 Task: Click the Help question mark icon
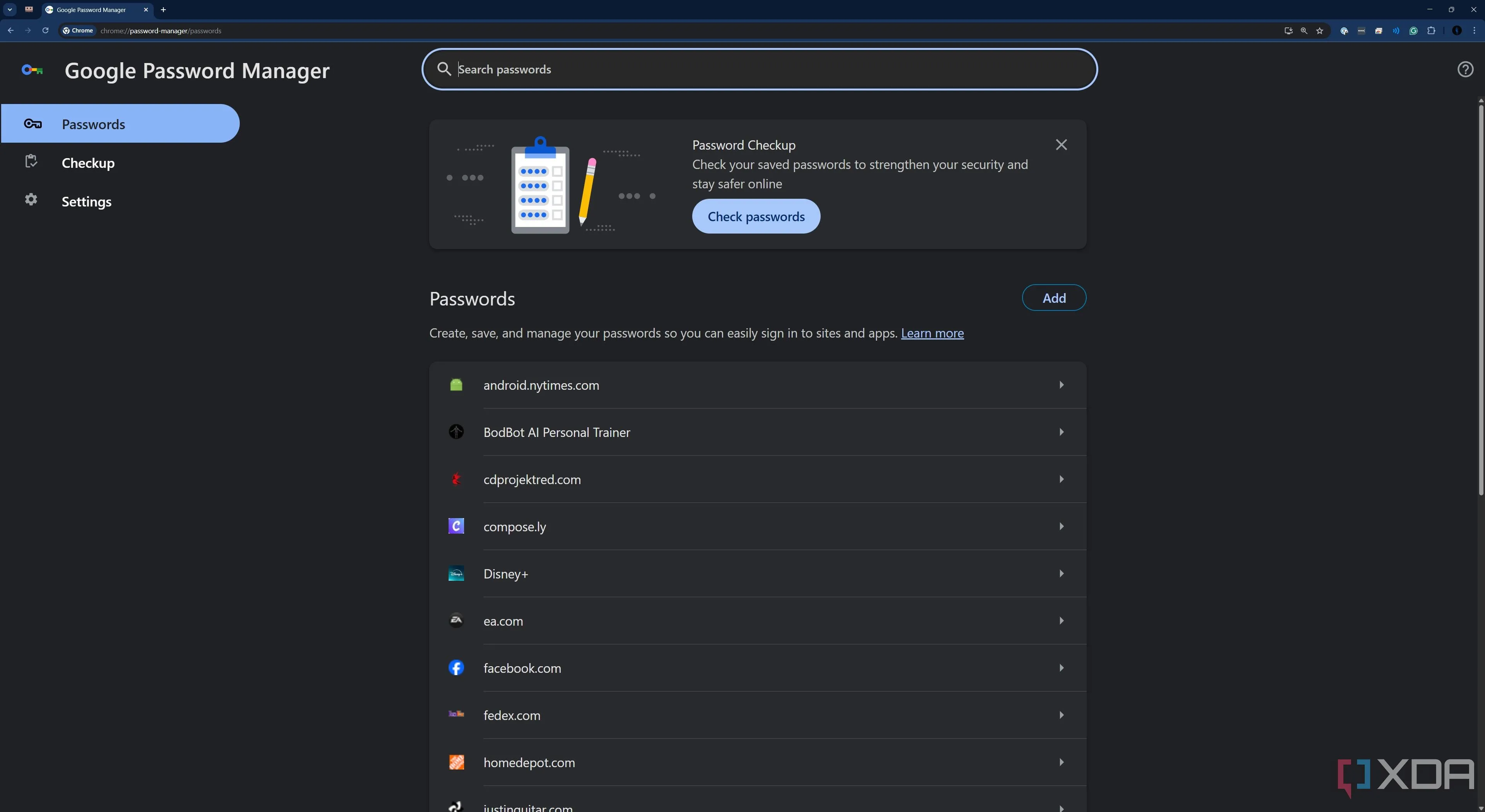pos(1465,70)
